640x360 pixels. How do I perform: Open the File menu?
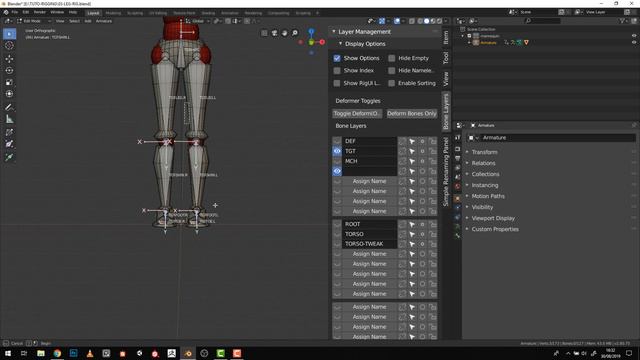tap(15, 12)
